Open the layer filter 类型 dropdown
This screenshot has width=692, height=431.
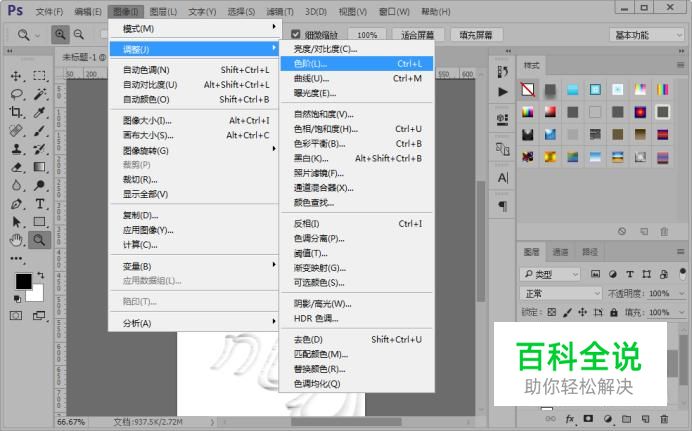[x=550, y=274]
